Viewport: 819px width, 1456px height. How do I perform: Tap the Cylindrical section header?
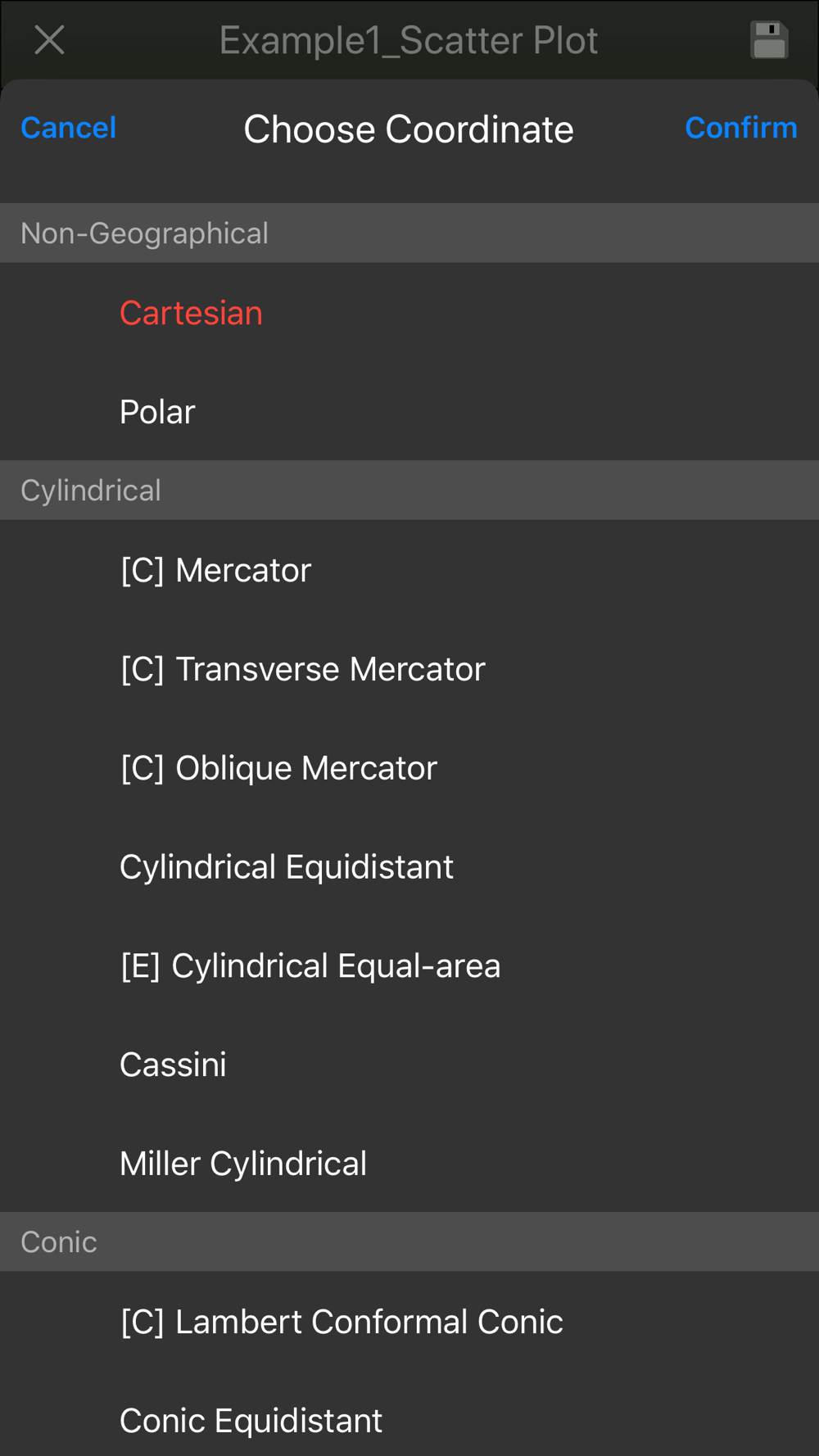coord(409,491)
